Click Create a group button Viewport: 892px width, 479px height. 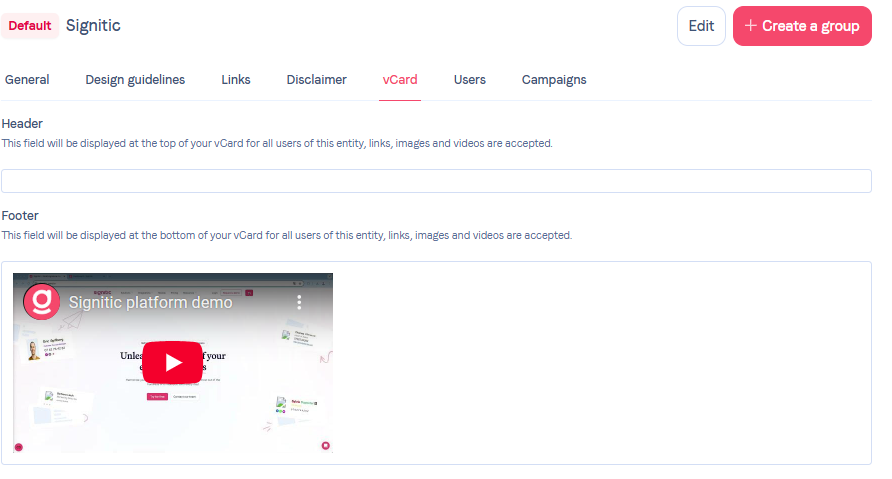click(x=802, y=26)
